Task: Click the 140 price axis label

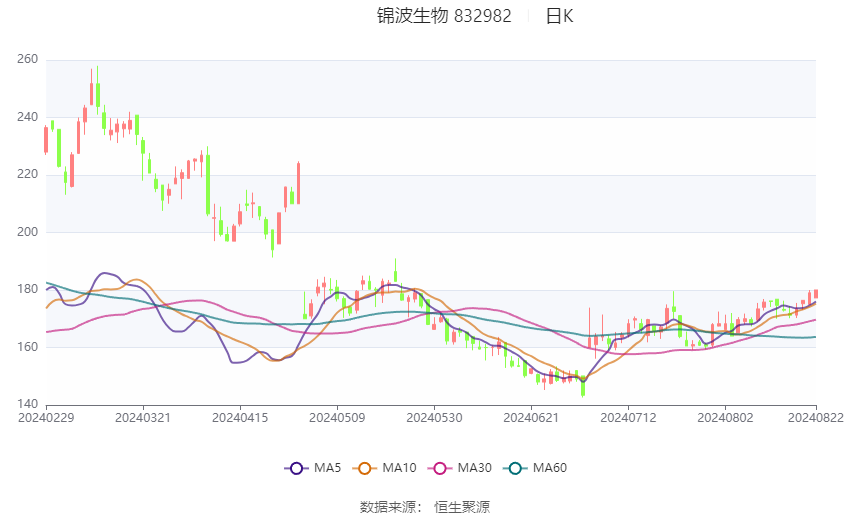Action: (28, 404)
